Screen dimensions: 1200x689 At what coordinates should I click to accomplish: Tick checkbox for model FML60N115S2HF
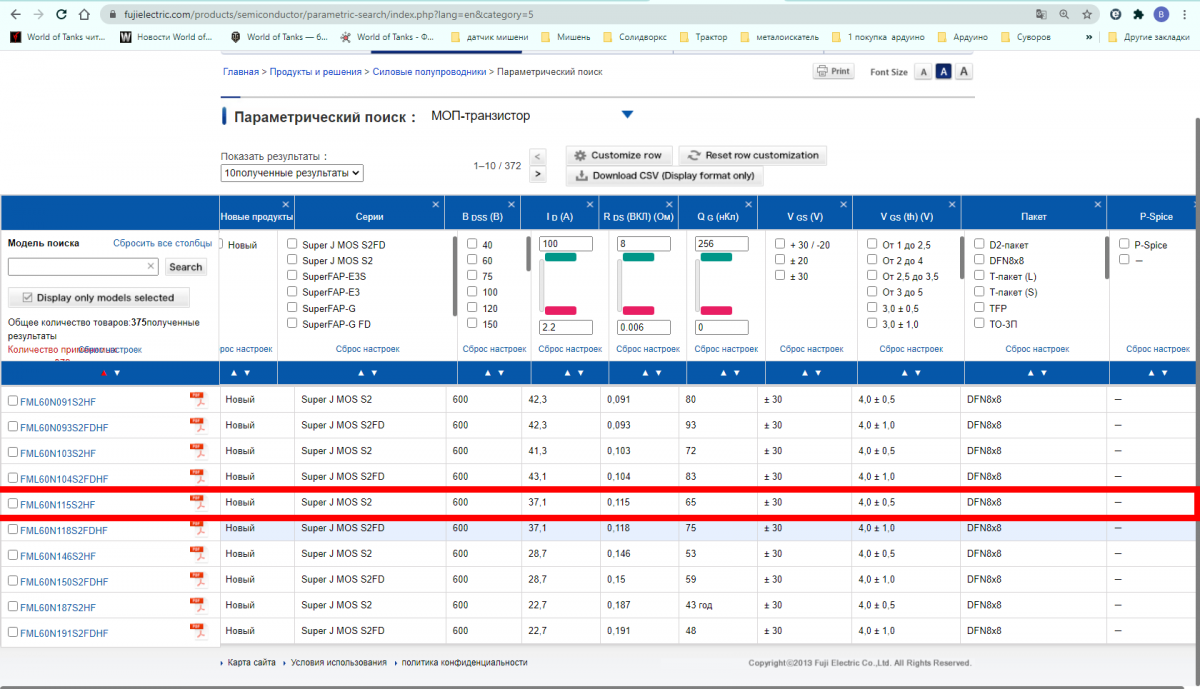13,503
